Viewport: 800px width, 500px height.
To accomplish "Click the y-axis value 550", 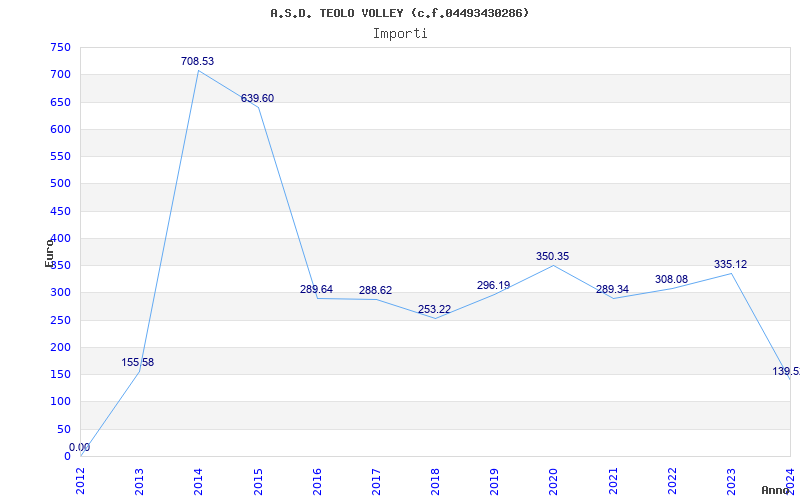I will (60, 157).
